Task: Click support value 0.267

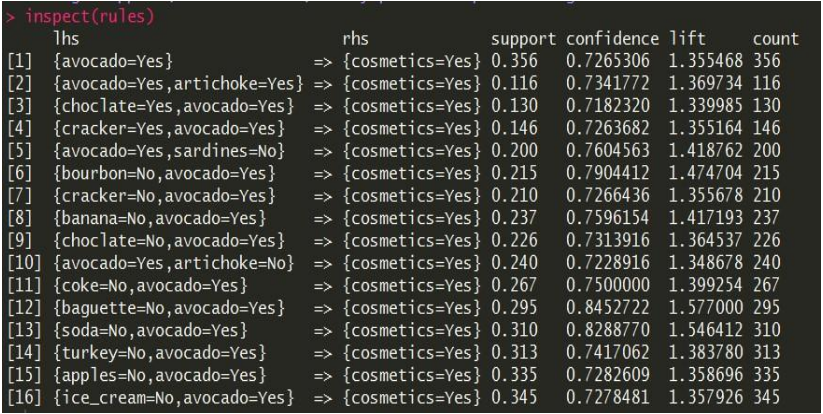Action: (514, 285)
